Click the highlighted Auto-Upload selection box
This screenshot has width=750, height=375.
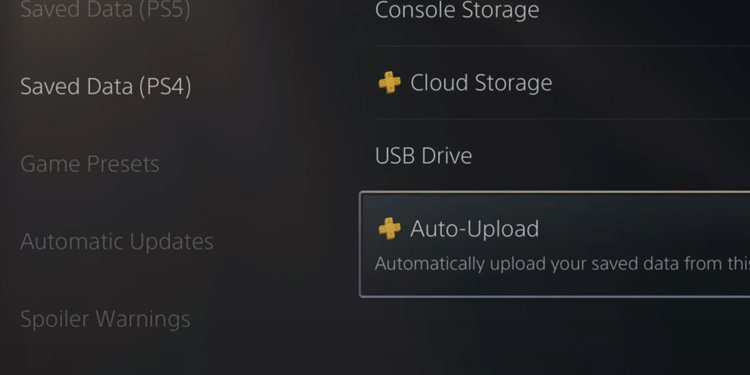pyautogui.click(x=555, y=244)
